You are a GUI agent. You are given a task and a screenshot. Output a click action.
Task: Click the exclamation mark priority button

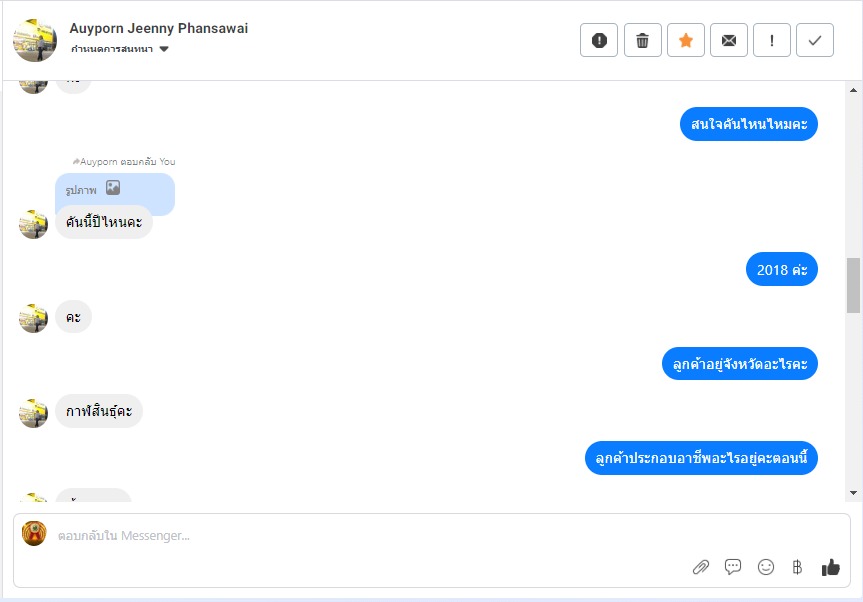coord(772,40)
